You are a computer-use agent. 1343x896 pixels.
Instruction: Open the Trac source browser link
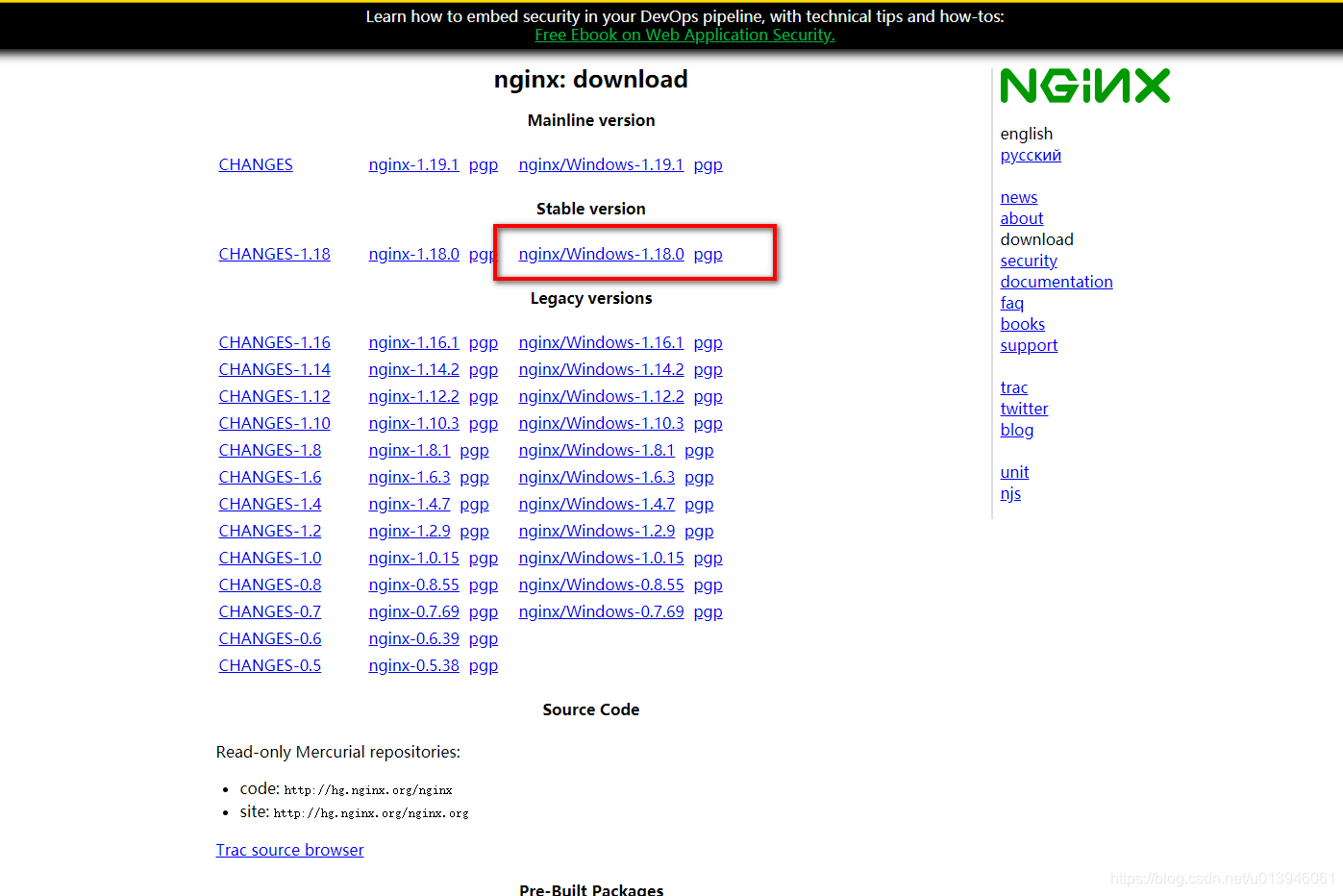coord(289,850)
